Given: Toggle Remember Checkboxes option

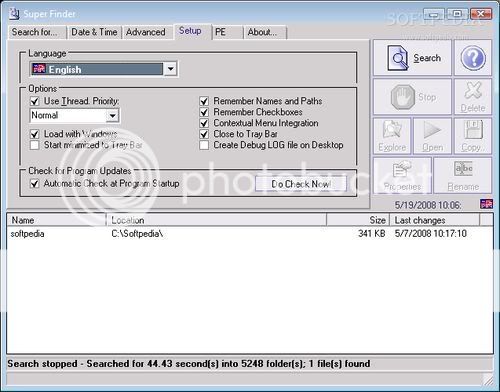Looking at the screenshot, I should (204, 112).
